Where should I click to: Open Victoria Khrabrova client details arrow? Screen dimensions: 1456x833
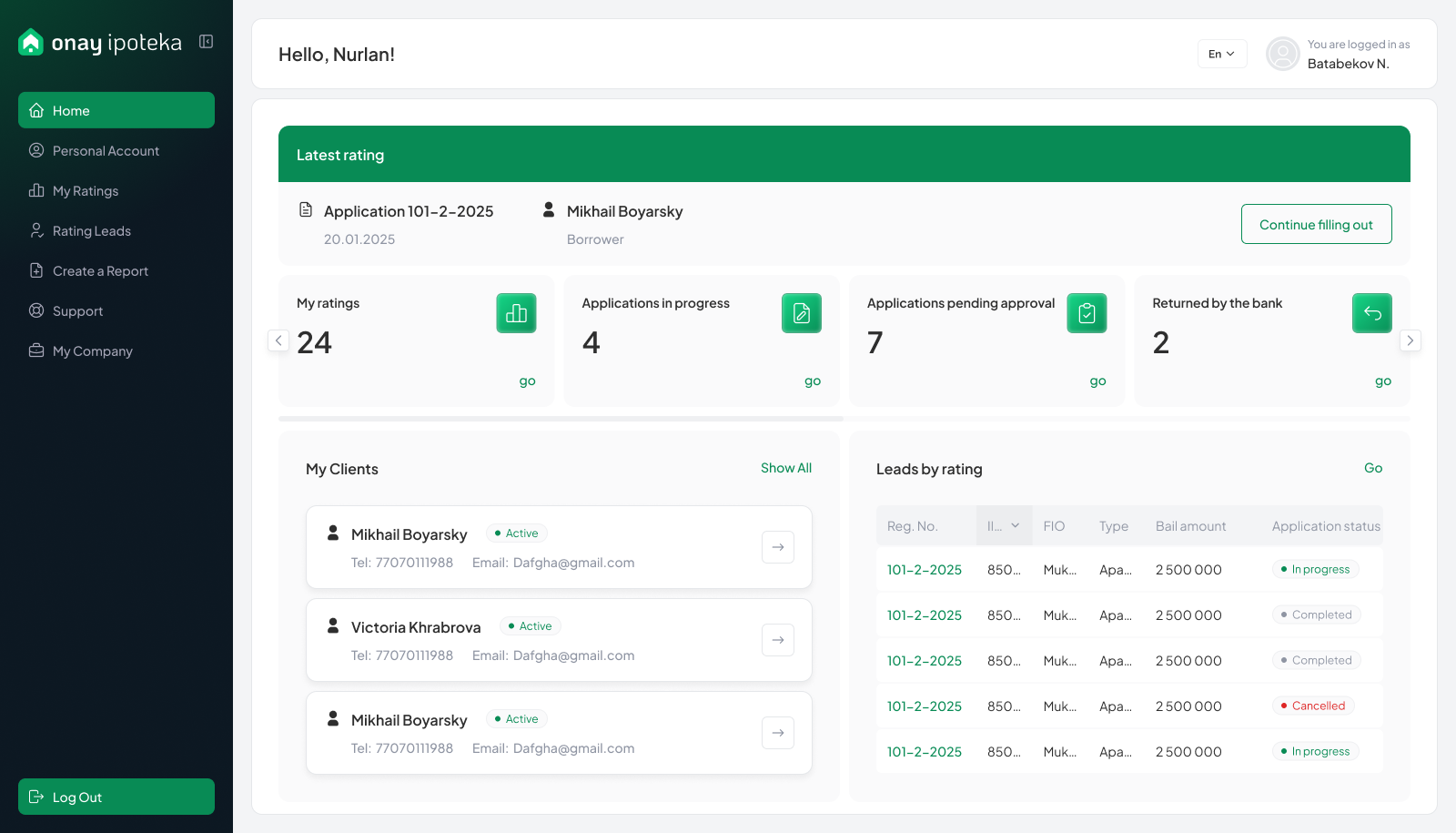(x=777, y=640)
